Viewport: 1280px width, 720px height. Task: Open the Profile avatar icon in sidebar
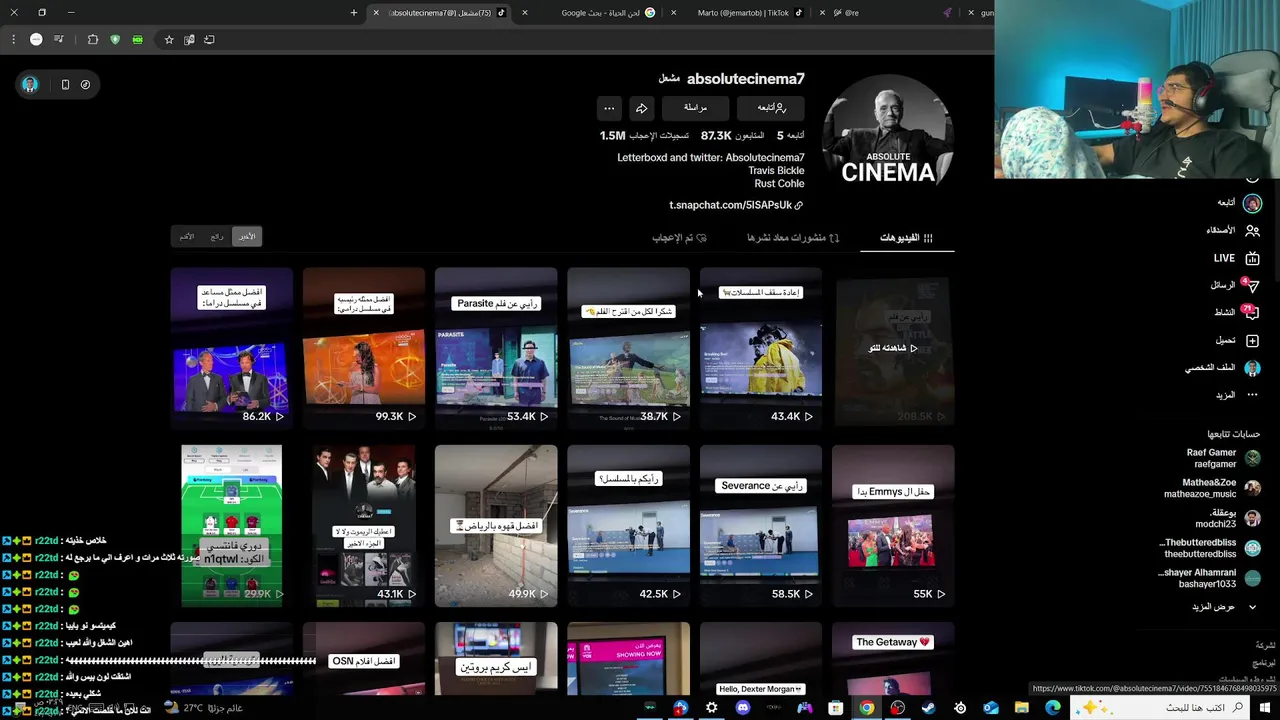pyautogui.click(x=1252, y=367)
